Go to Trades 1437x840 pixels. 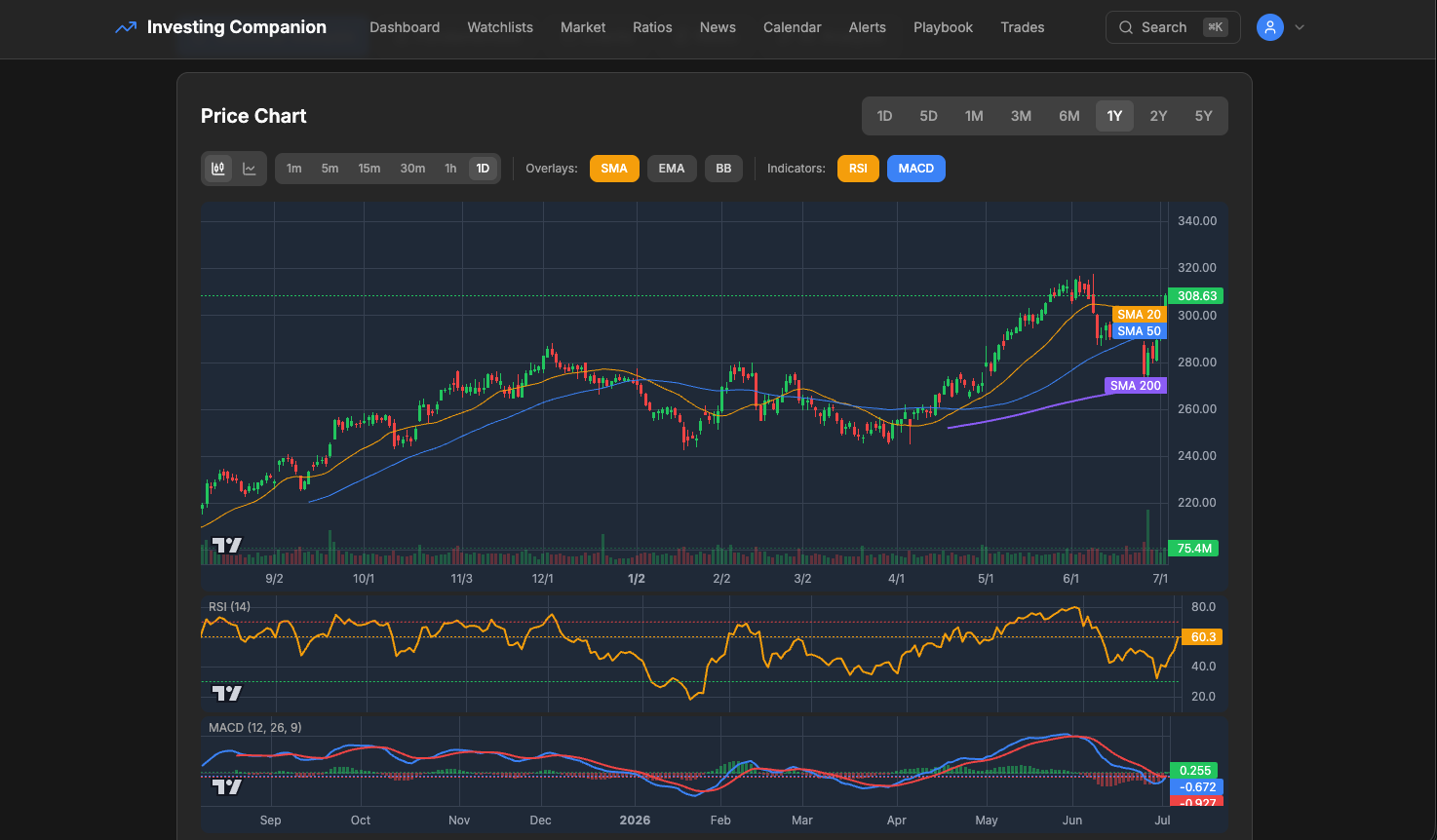pyautogui.click(x=1023, y=27)
